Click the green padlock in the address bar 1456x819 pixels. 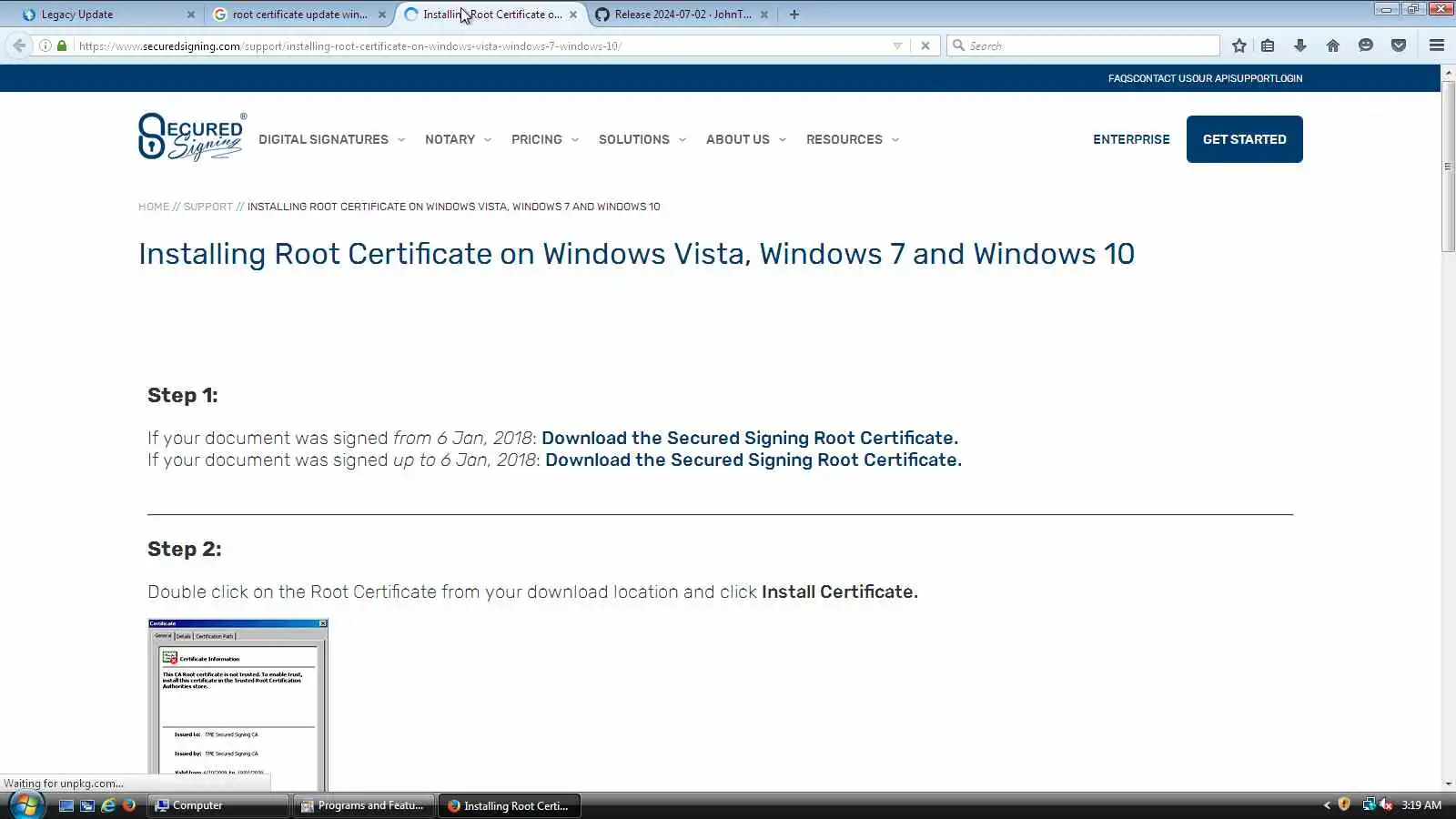(62, 45)
